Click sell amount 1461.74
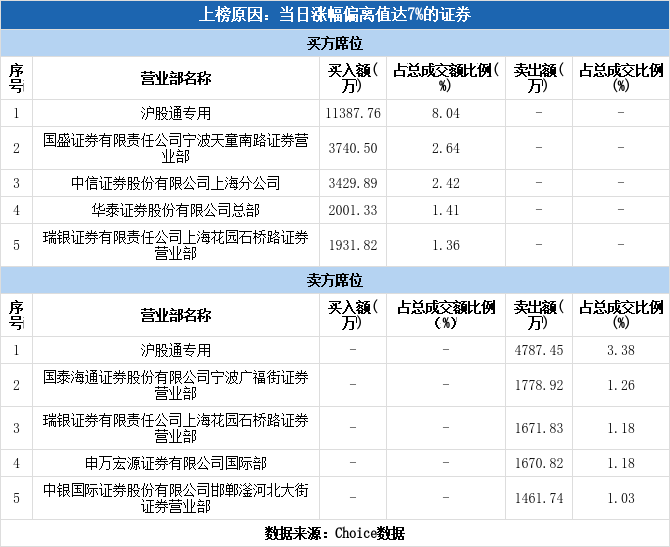Screen dimensions: 670x547 (539, 498)
